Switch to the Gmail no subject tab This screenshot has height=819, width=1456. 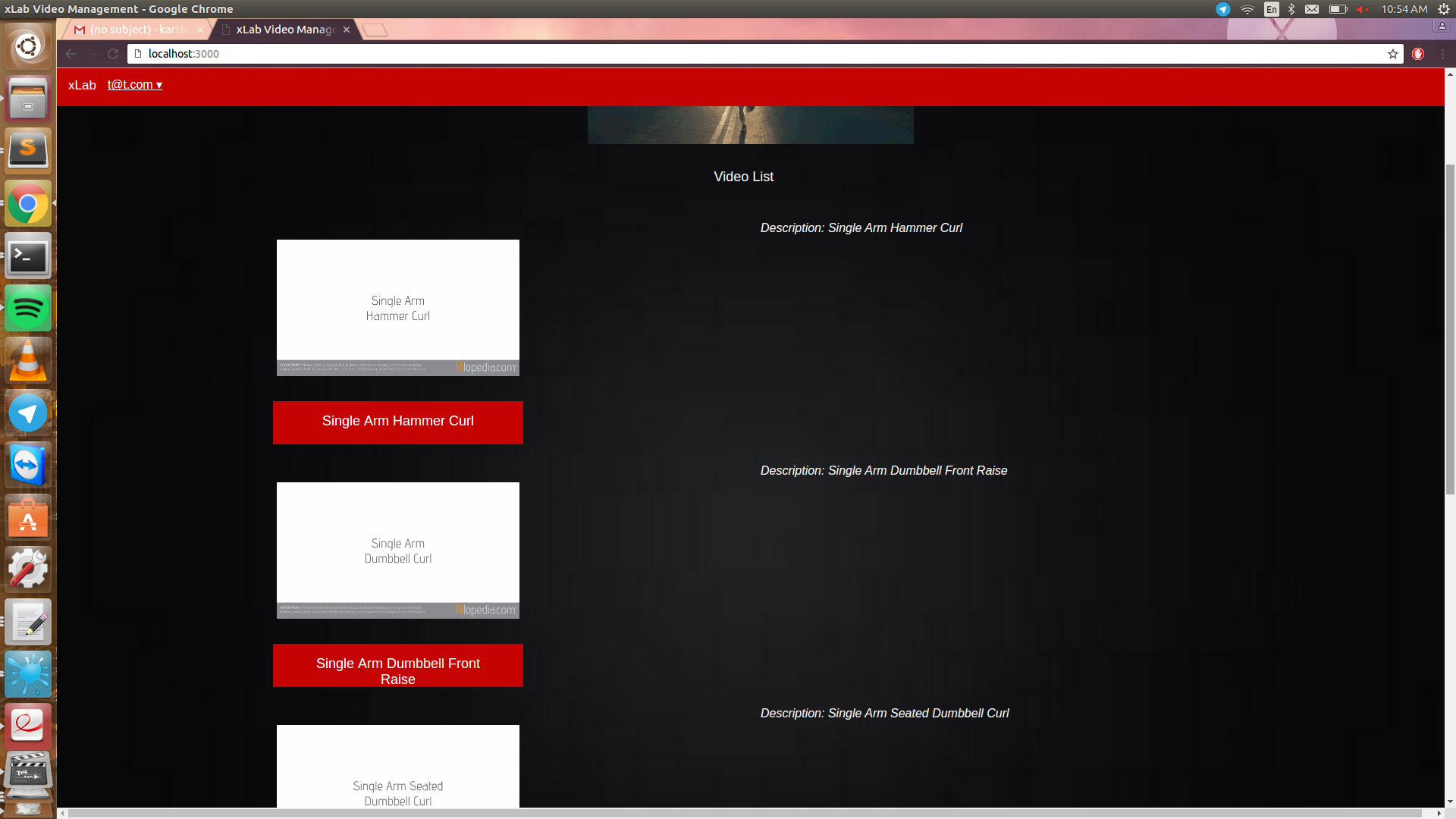[x=136, y=30]
